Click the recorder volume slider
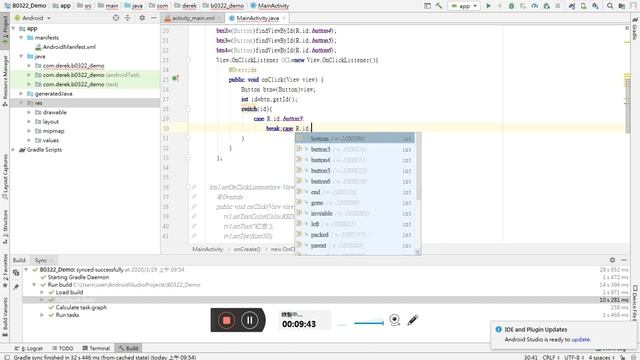Image resolution: width=640 pixels, height=360 pixels. point(369,323)
